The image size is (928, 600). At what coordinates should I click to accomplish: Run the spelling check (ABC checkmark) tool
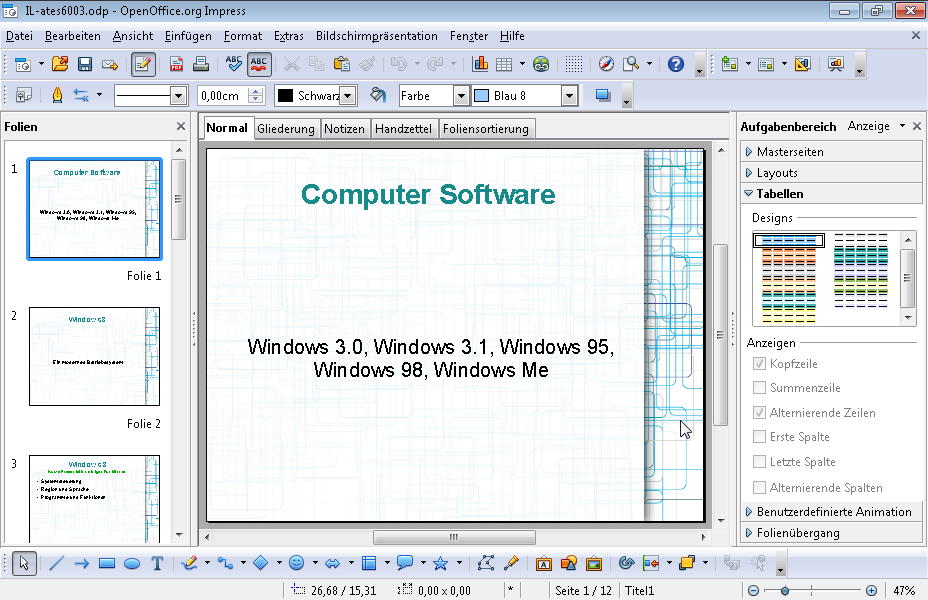[234, 64]
